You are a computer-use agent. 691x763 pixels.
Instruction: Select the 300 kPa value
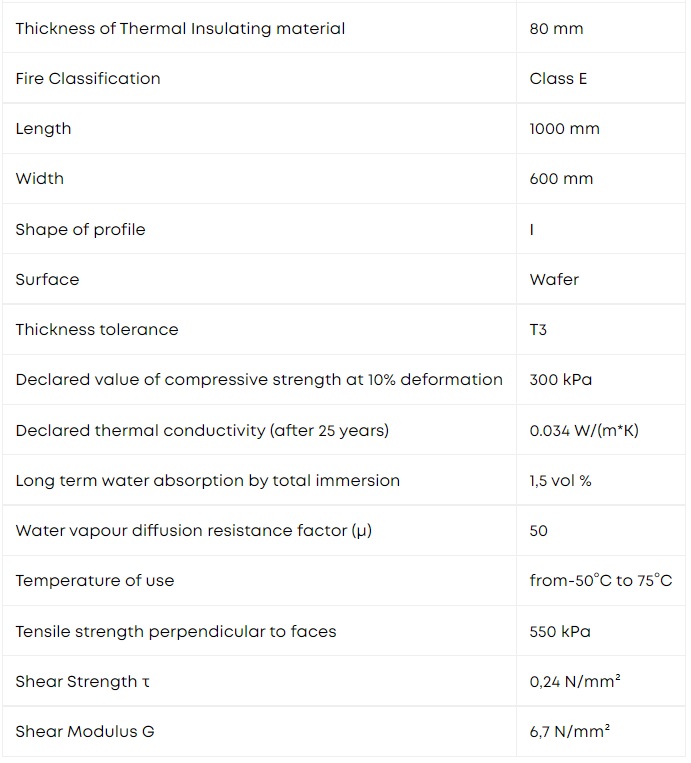click(561, 380)
